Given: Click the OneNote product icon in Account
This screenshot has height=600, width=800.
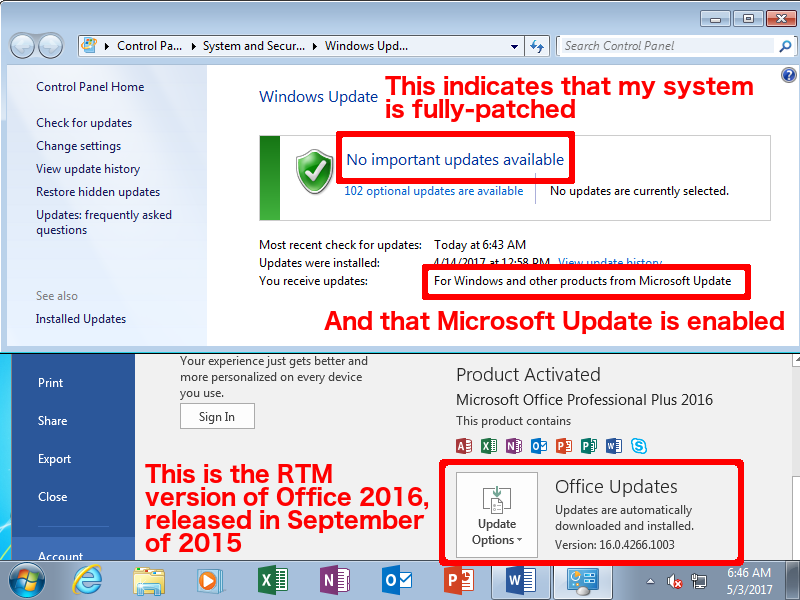Looking at the screenshot, I should pyautogui.click(x=514, y=446).
